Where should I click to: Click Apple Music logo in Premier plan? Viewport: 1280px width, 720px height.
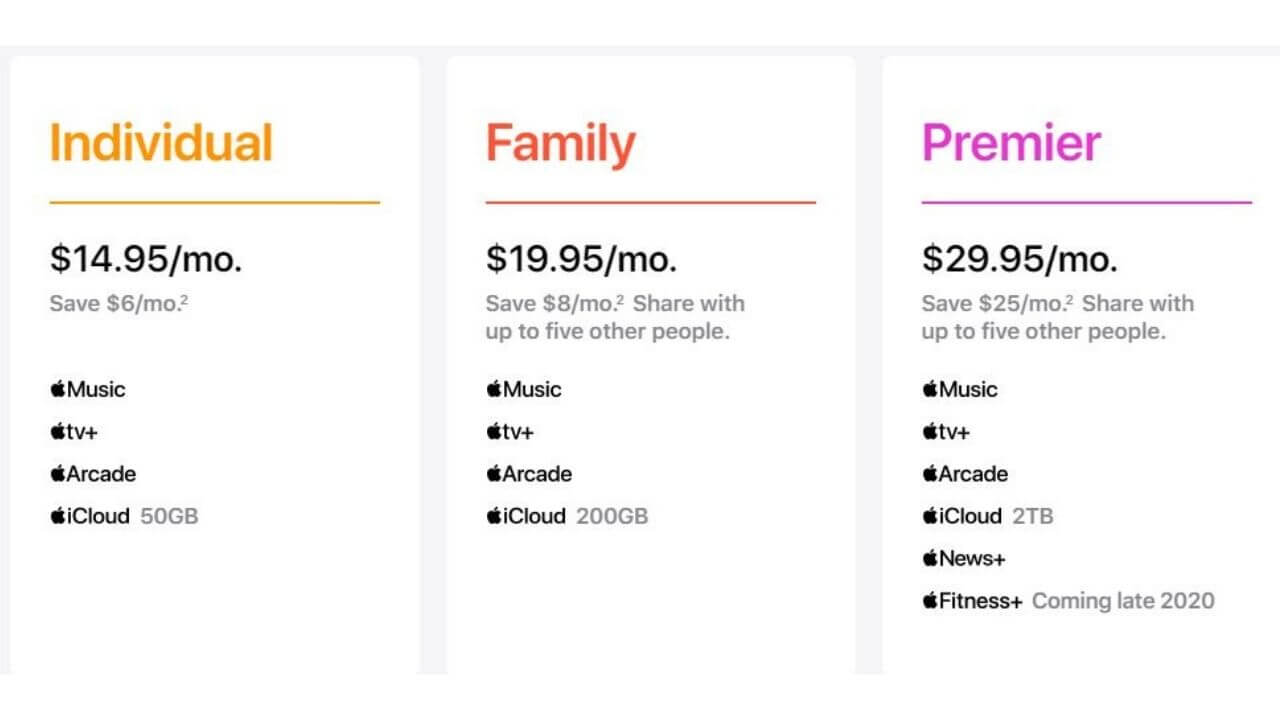[x=960, y=389]
